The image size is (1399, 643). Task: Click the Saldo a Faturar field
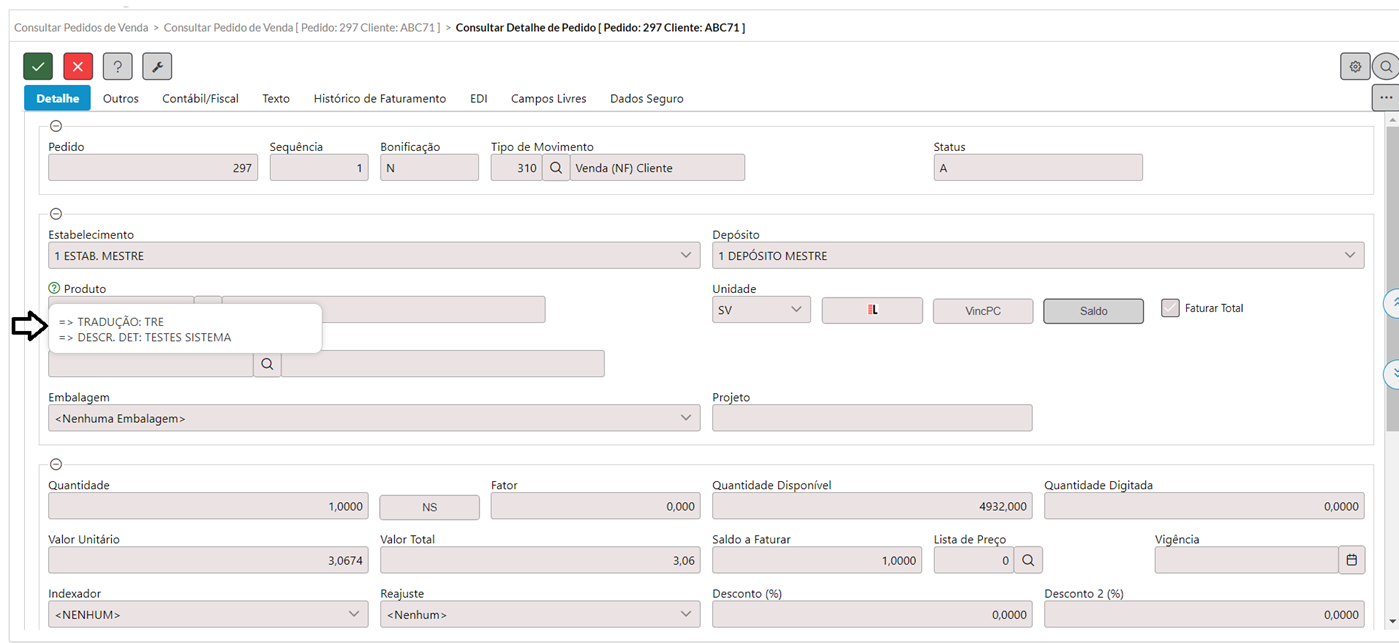click(817, 560)
